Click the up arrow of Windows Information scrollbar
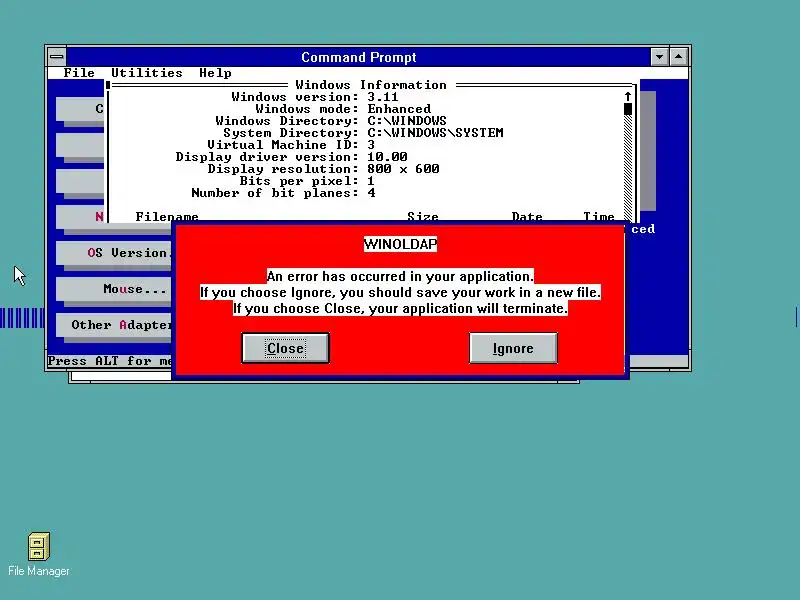This screenshot has width=800, height=600. [x=628, y=96]
